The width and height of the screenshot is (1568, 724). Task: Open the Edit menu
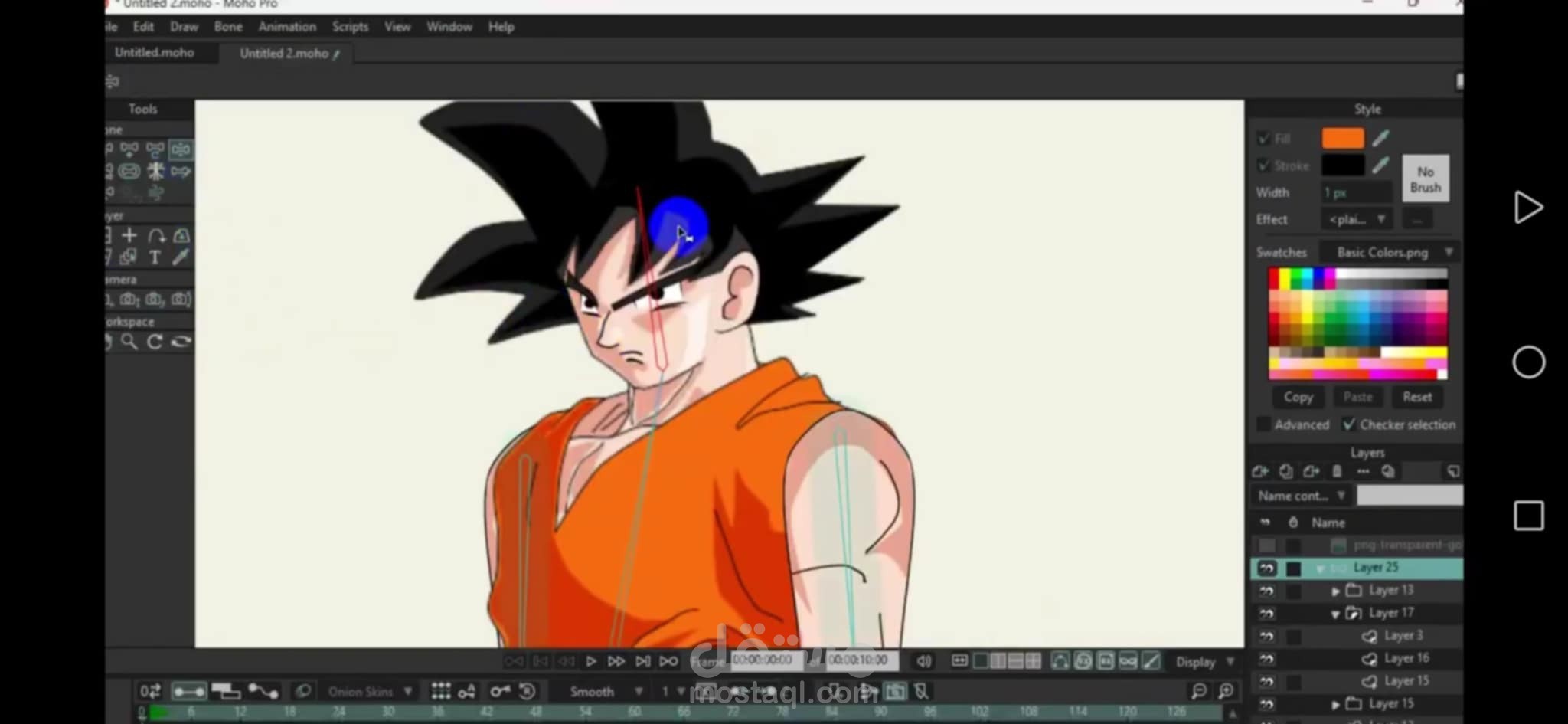(x=143, y=27)
